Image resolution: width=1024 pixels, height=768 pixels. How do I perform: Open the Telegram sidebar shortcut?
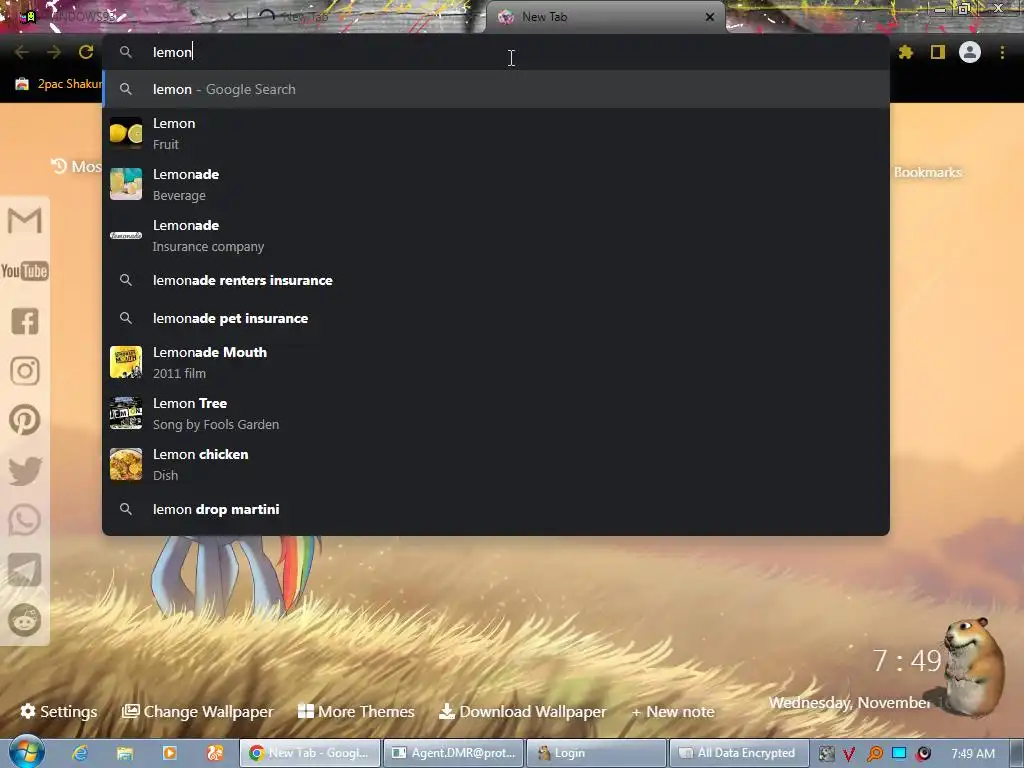click(25, 570)
